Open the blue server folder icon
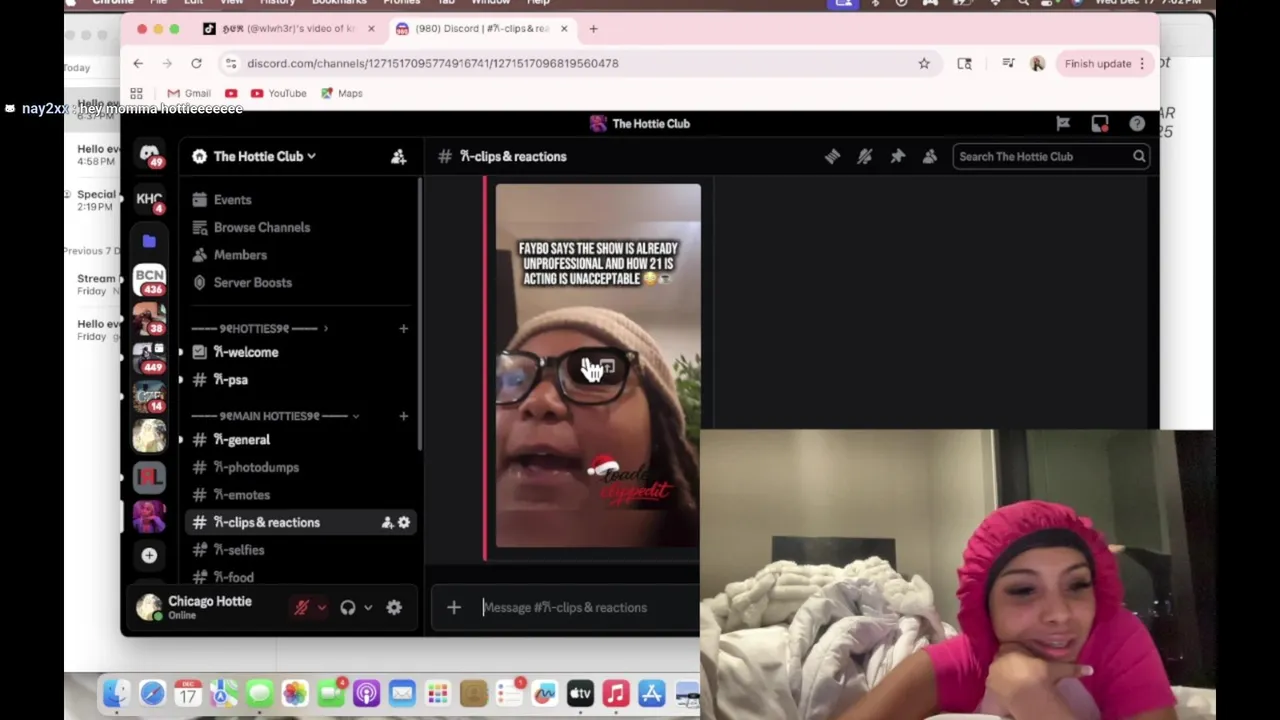The height and width of the screenshot is (720, 1280). click(x=149, y=241)
